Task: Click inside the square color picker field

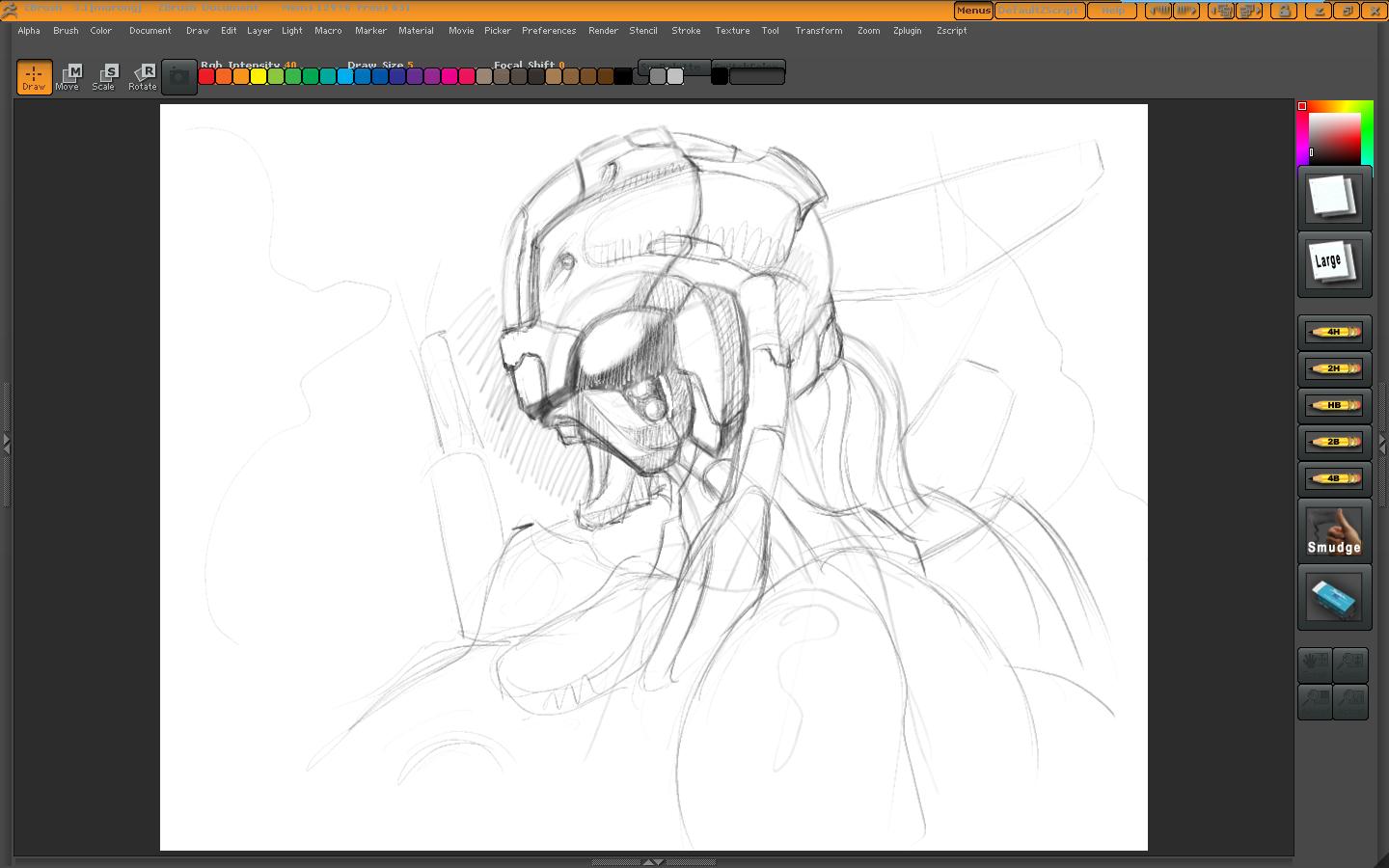Action: (x=1334, y=138)
